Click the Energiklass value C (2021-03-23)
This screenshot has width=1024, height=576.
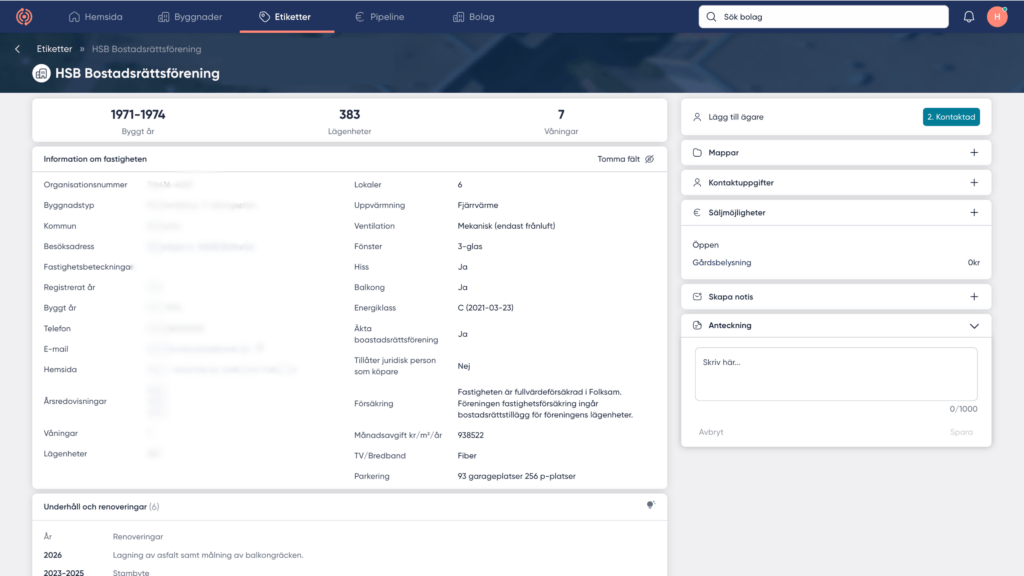click(x=485, y=308)
